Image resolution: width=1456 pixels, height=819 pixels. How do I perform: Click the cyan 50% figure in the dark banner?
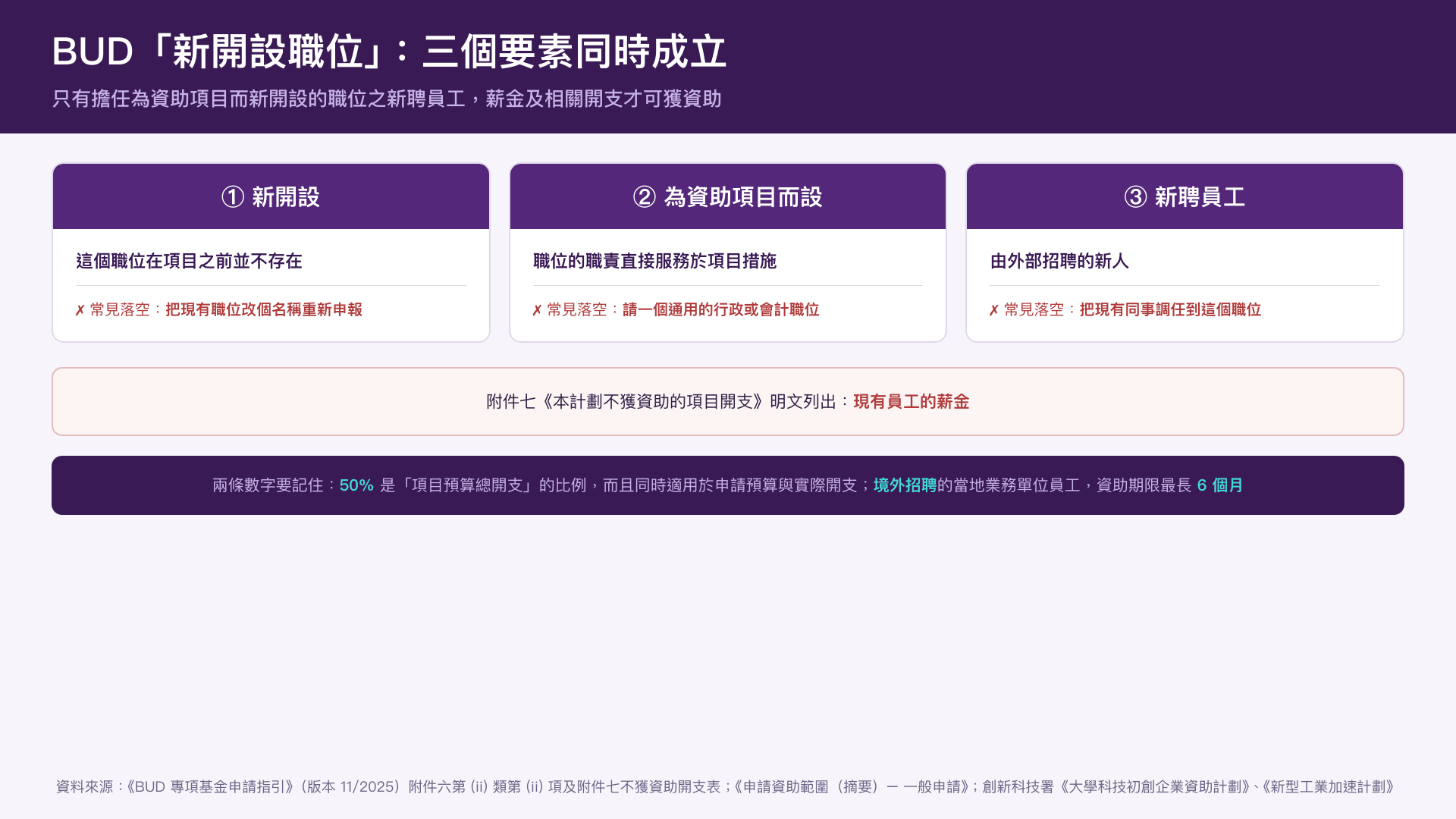click(x=356, y=485)
